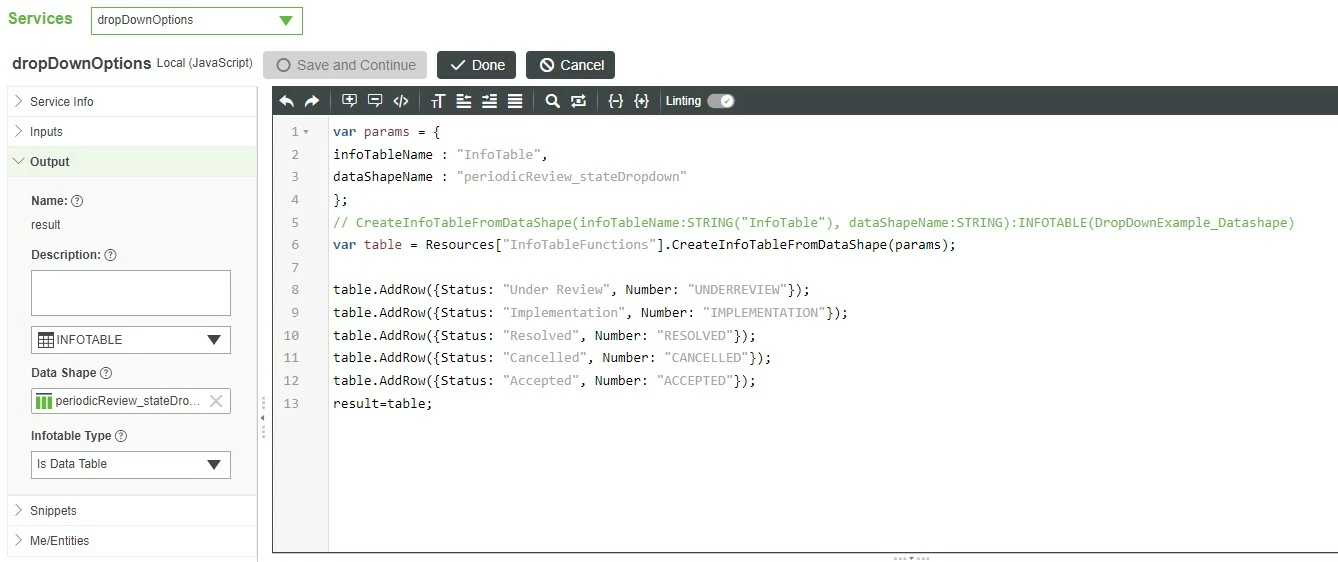Click the add comment icon
1338x562 pixels.
(x=349, y=101)
